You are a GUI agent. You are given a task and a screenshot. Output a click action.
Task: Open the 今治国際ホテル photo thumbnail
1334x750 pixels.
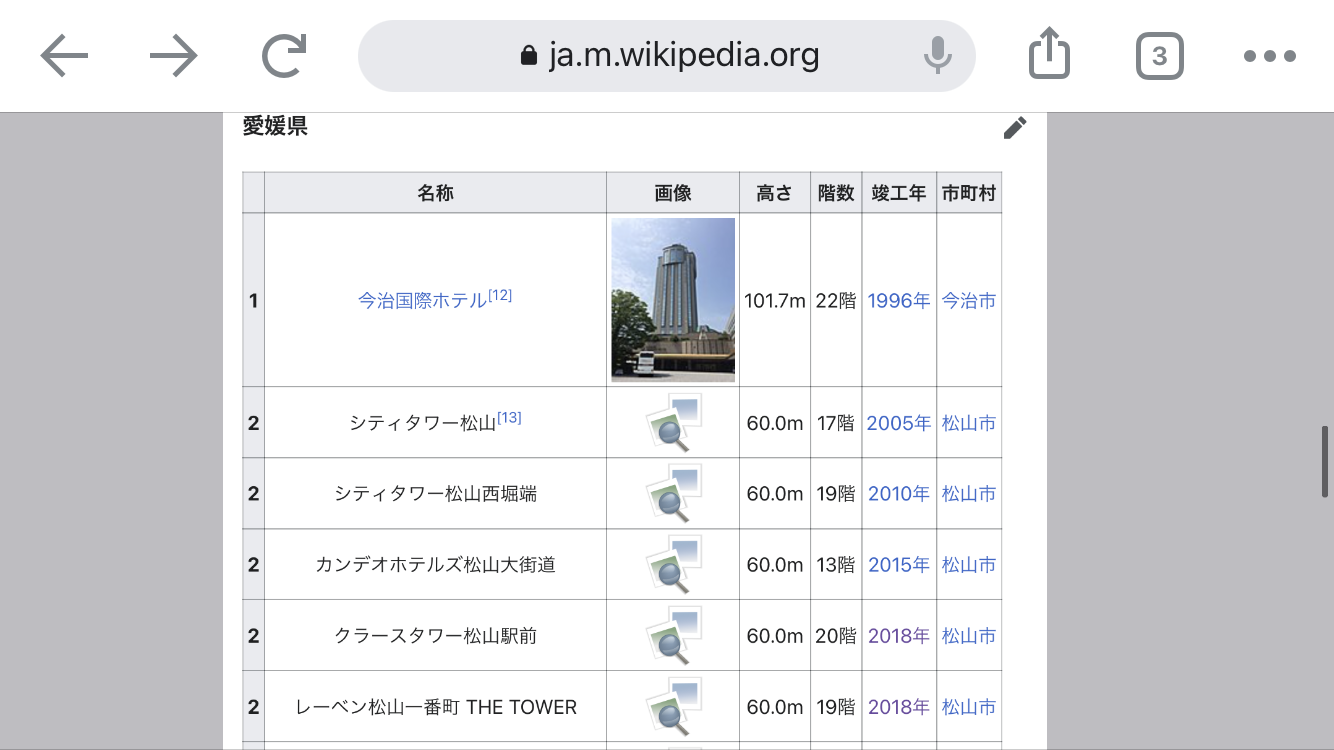673,300
